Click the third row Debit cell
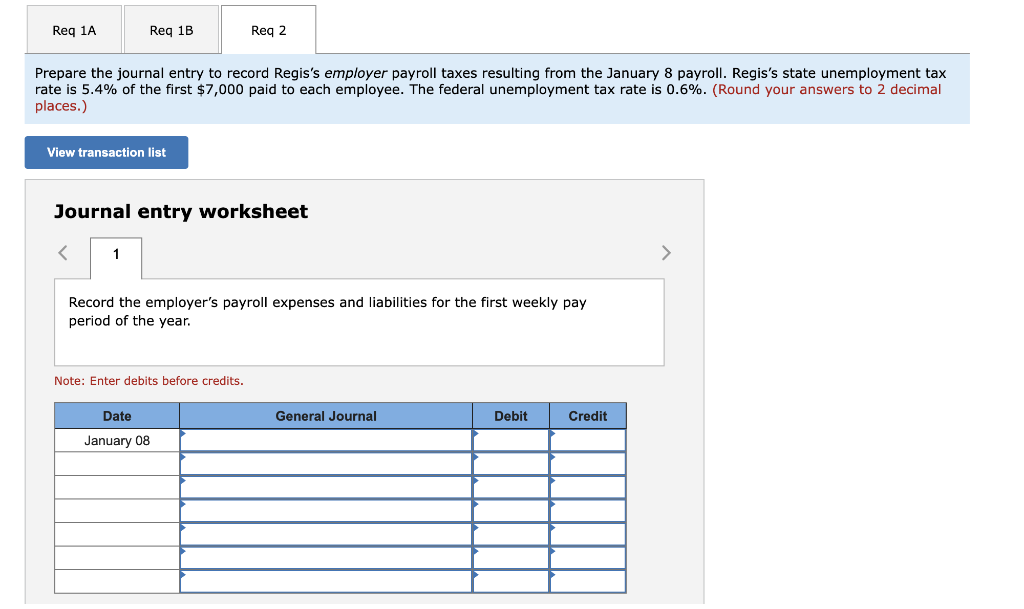Viewport: 1024px width, 609px height. tap(511, 487)
